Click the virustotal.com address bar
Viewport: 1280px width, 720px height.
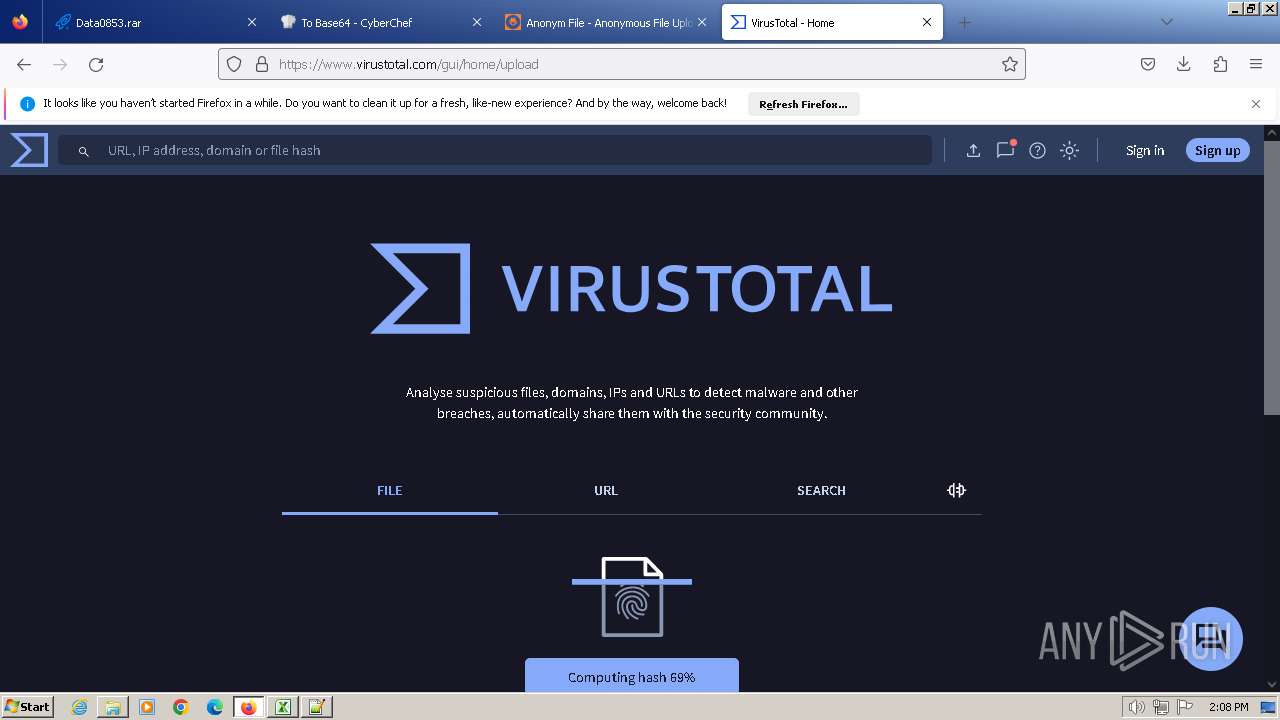click(621, 64)
